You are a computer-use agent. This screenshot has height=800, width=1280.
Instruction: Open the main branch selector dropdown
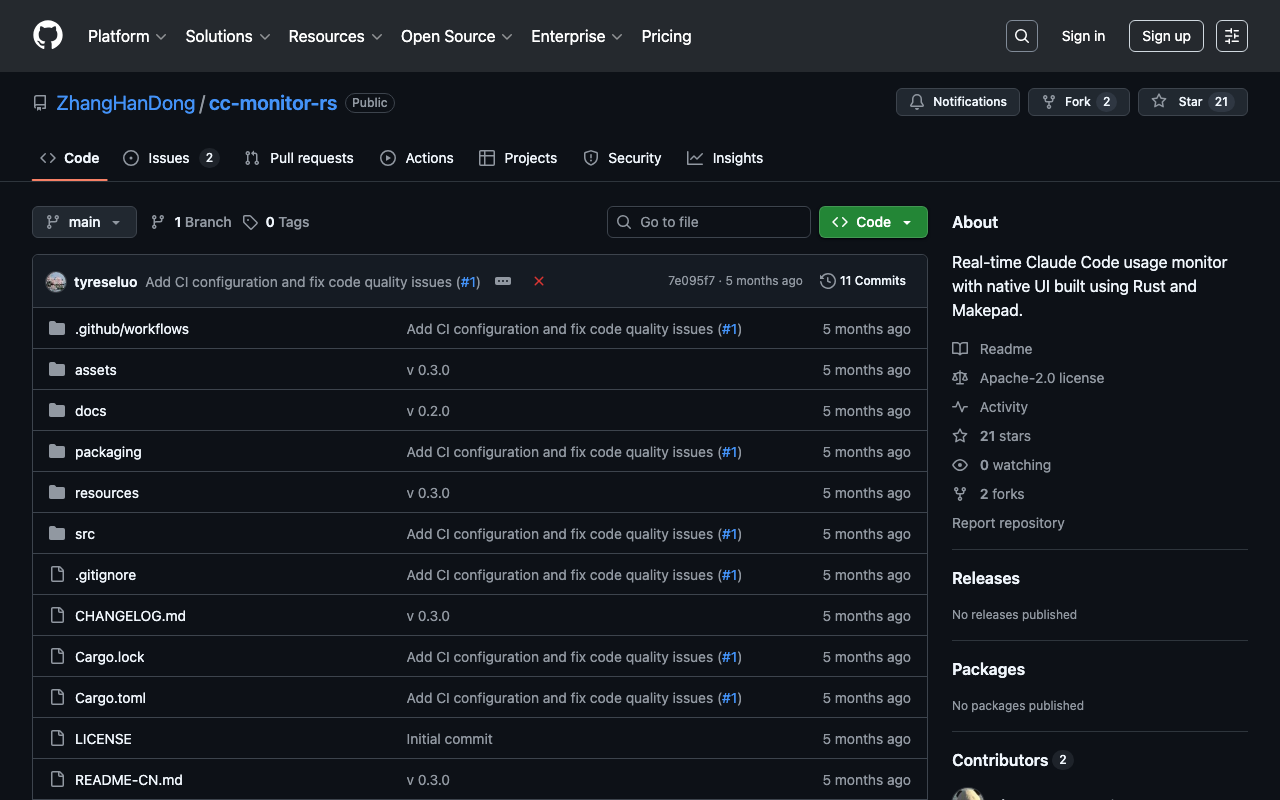click(x=84, y=222)
